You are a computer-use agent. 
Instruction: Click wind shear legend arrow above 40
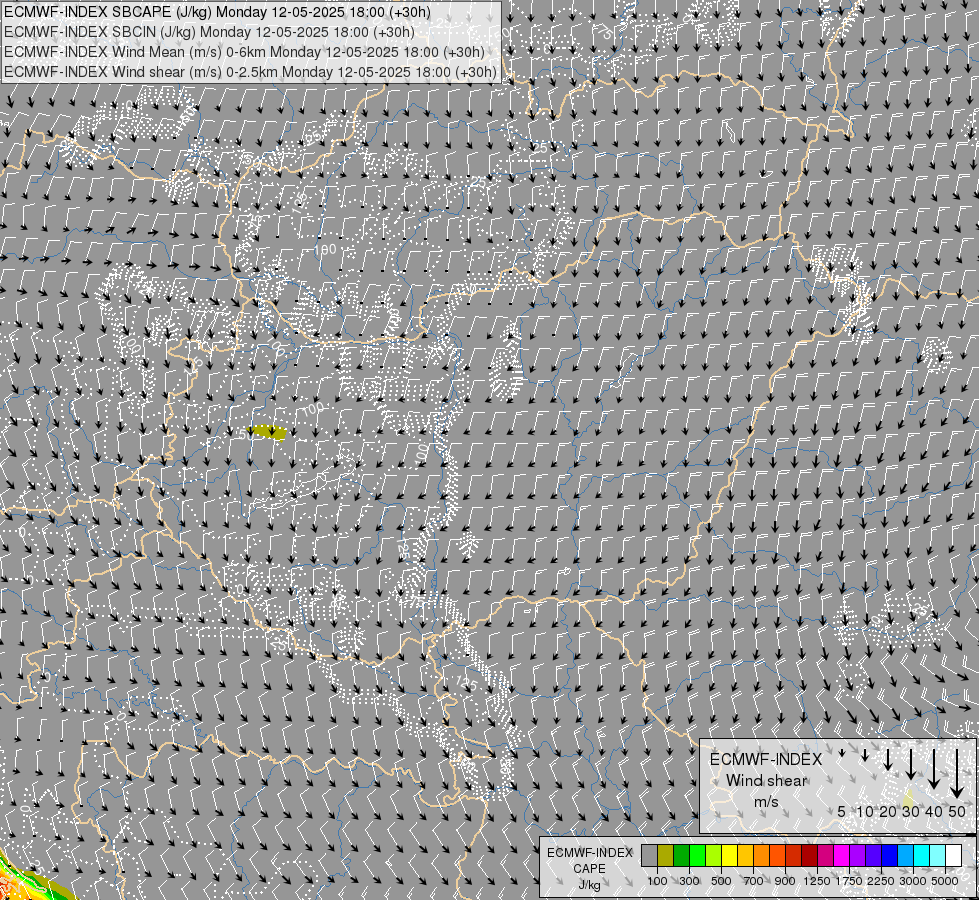tap(934, 769)
